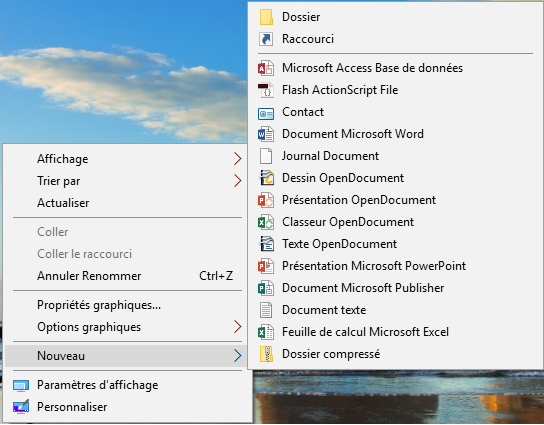Click the yellow Dossier folder icon

tap(266, 17)
